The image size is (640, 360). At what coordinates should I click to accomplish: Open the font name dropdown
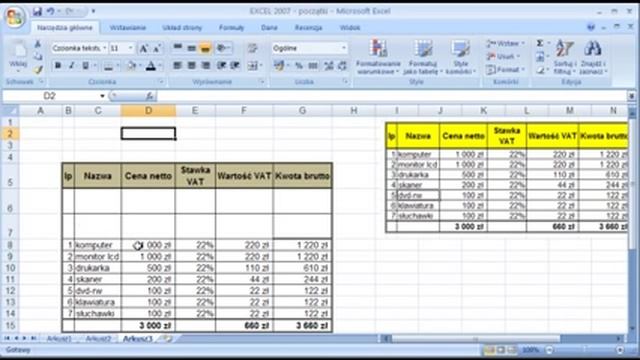104,48
